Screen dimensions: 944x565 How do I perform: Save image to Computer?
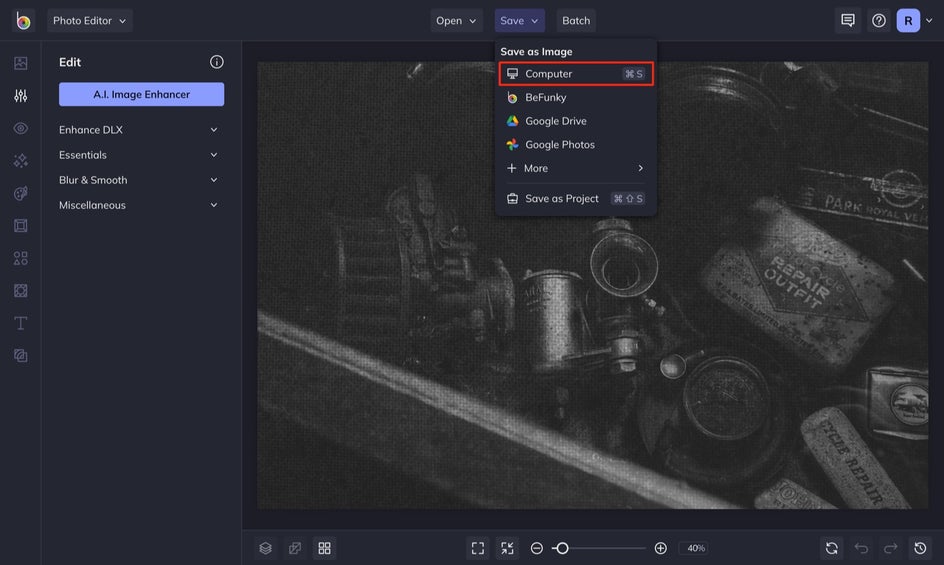click(x=576, y=73)
